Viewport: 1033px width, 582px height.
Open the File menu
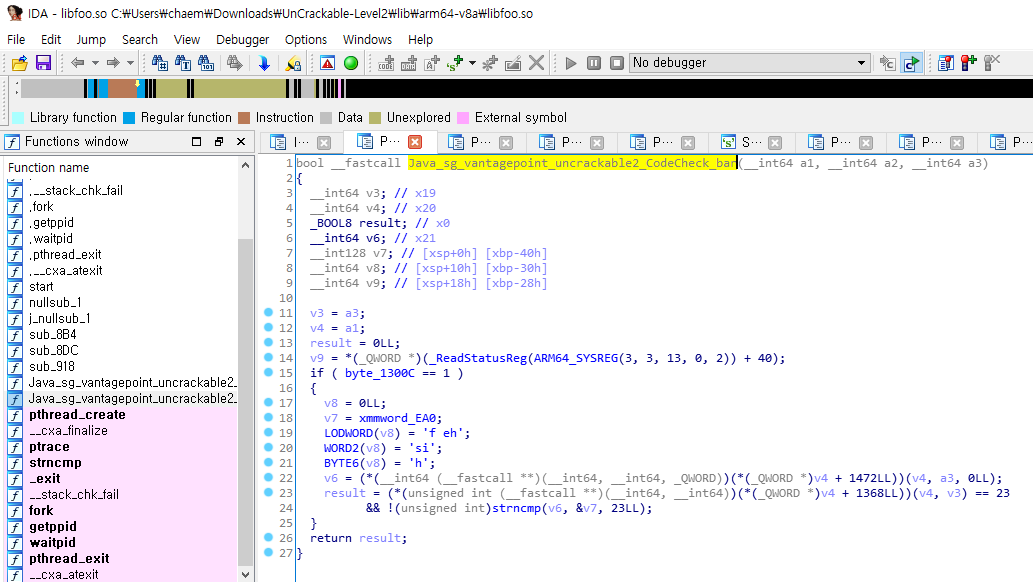coord(16,40)
